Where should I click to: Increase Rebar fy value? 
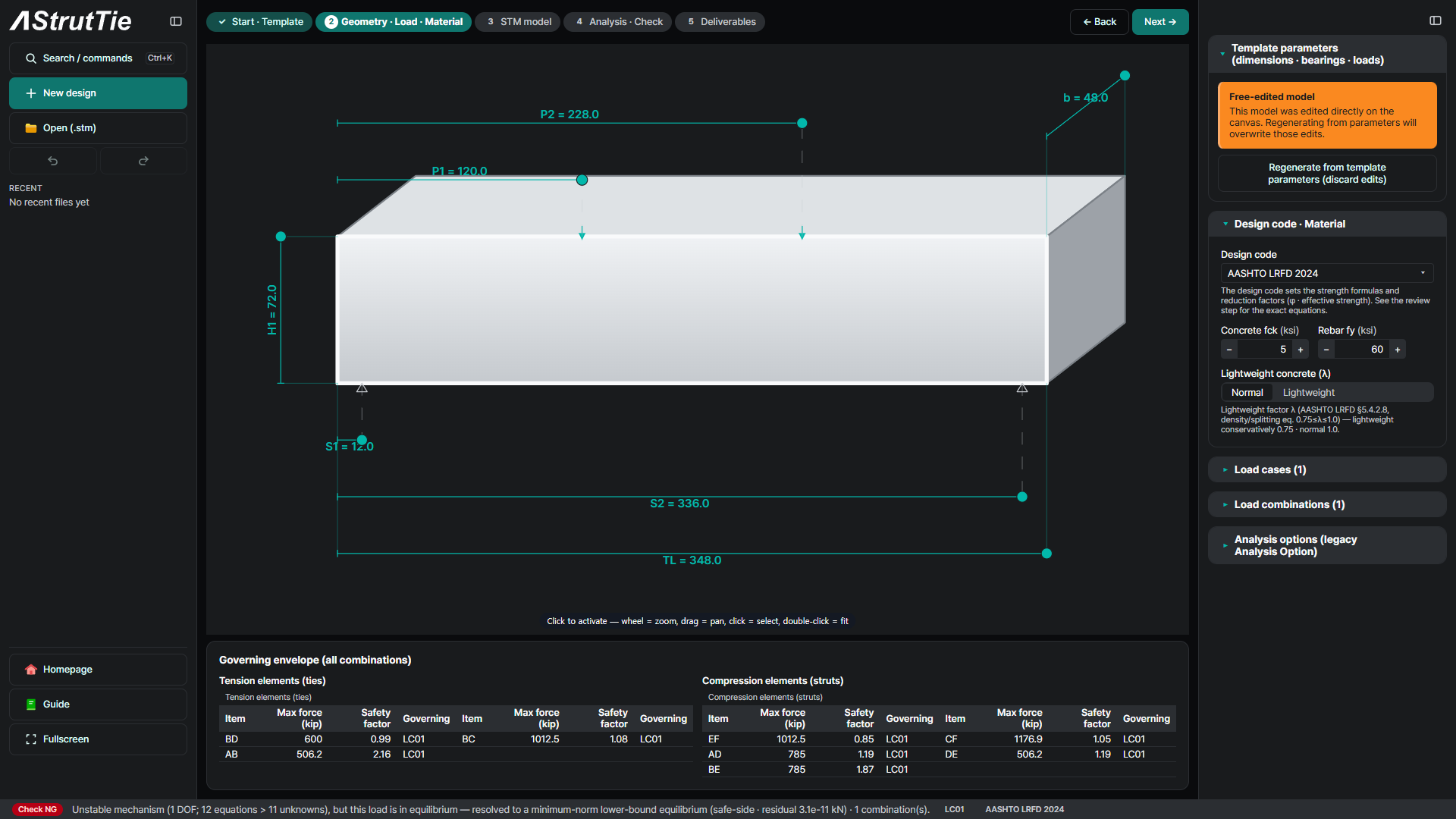[x=1398, y=349]
